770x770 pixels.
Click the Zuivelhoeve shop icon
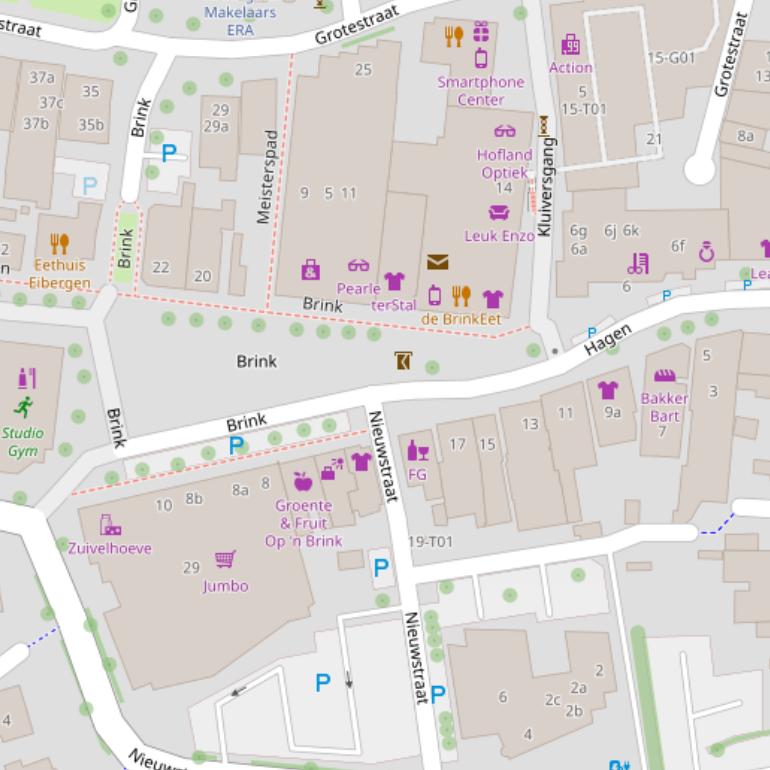(x=110, y=525)
